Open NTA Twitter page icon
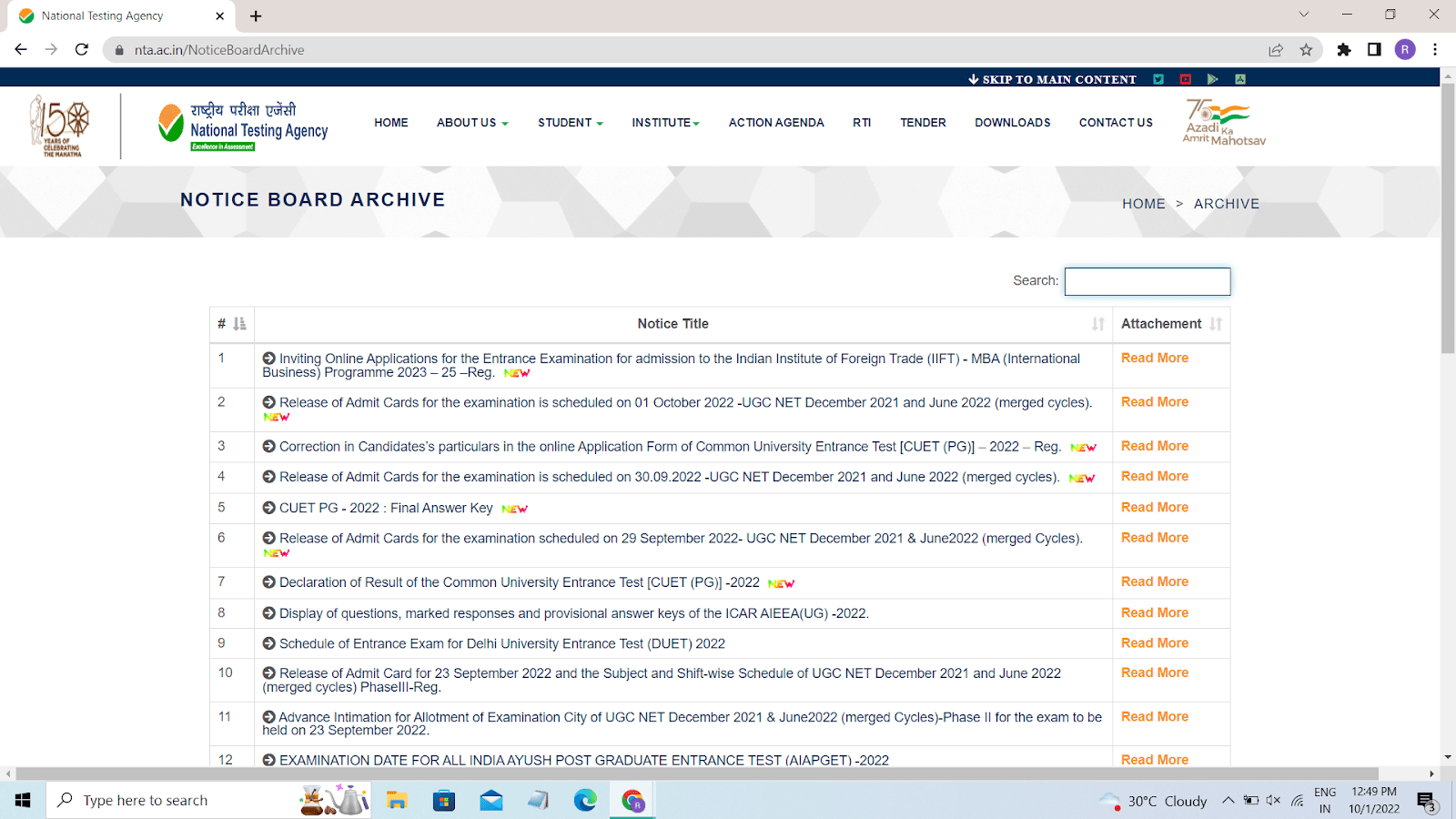This screenshot has height=819, width=1456. tap(1158, 79)
